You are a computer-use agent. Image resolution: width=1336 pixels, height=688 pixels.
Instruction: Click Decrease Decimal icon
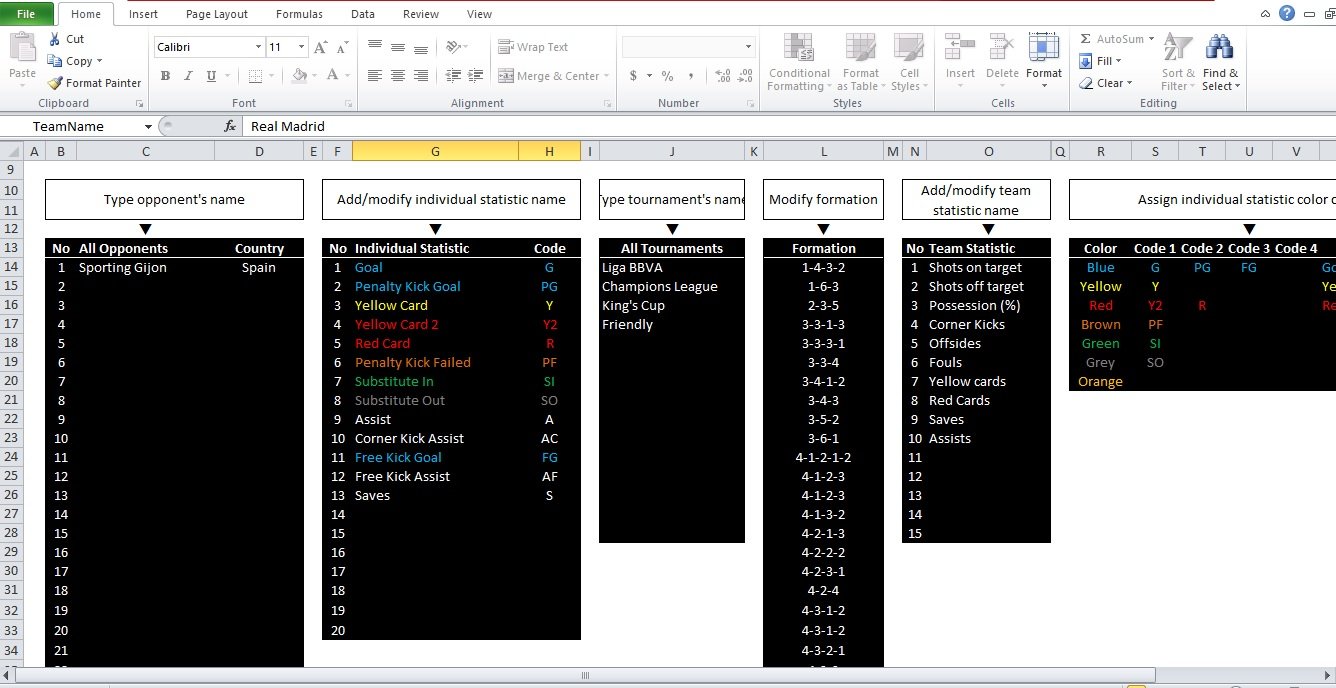(745, 76)
